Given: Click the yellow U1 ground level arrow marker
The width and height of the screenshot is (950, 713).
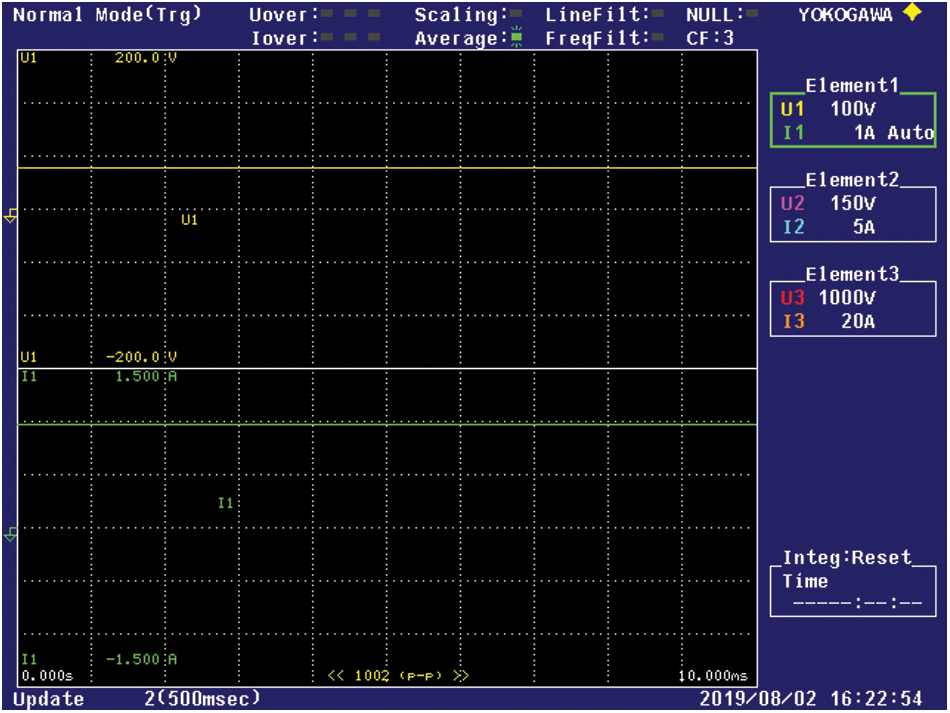Looking at the screenshot, I should (x=11, y=215).
